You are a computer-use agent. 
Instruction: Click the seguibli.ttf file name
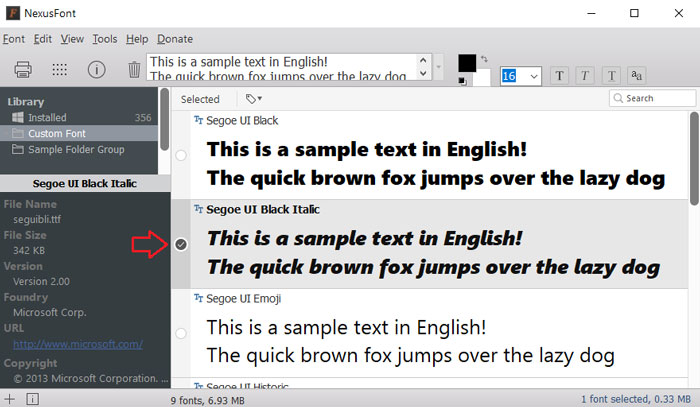[x=37, y=220]
